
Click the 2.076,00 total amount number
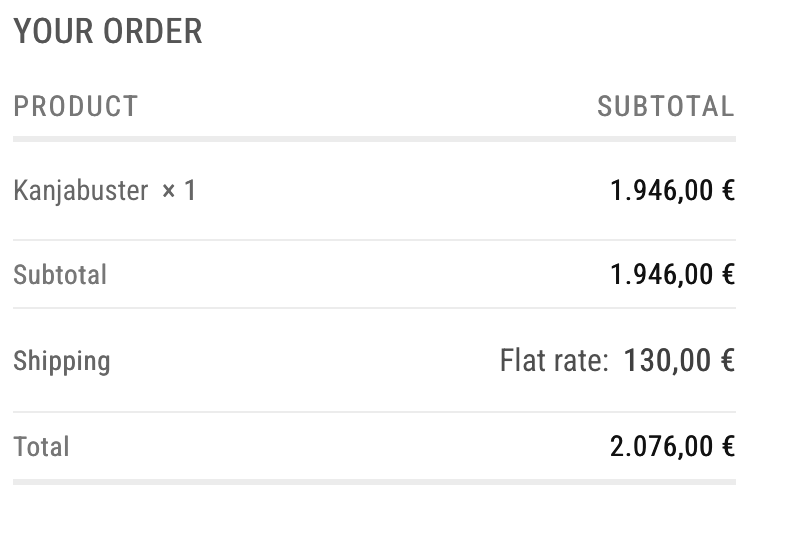[662, 446]
